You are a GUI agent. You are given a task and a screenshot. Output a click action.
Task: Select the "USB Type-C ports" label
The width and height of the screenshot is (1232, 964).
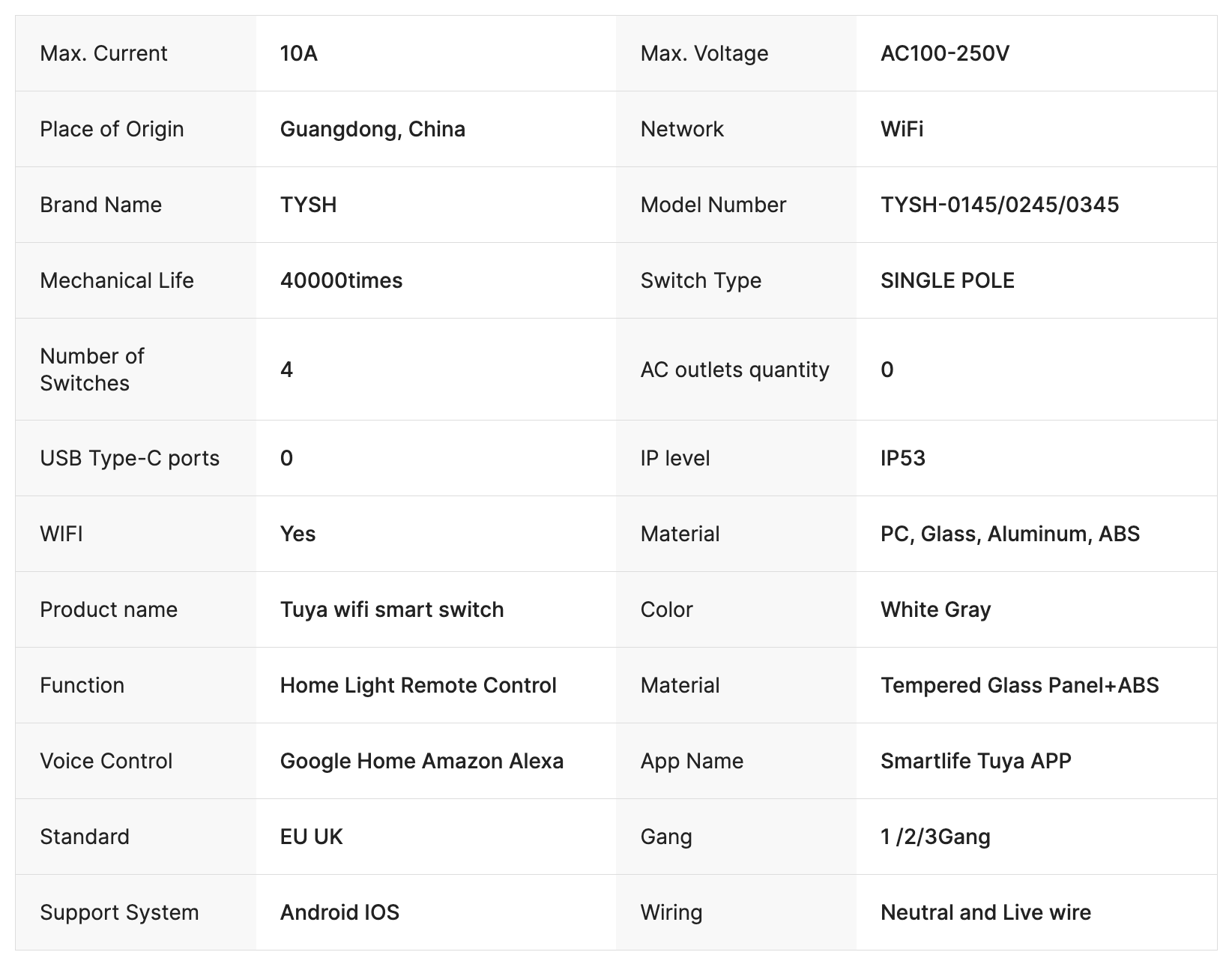click(x=130, y=458)
